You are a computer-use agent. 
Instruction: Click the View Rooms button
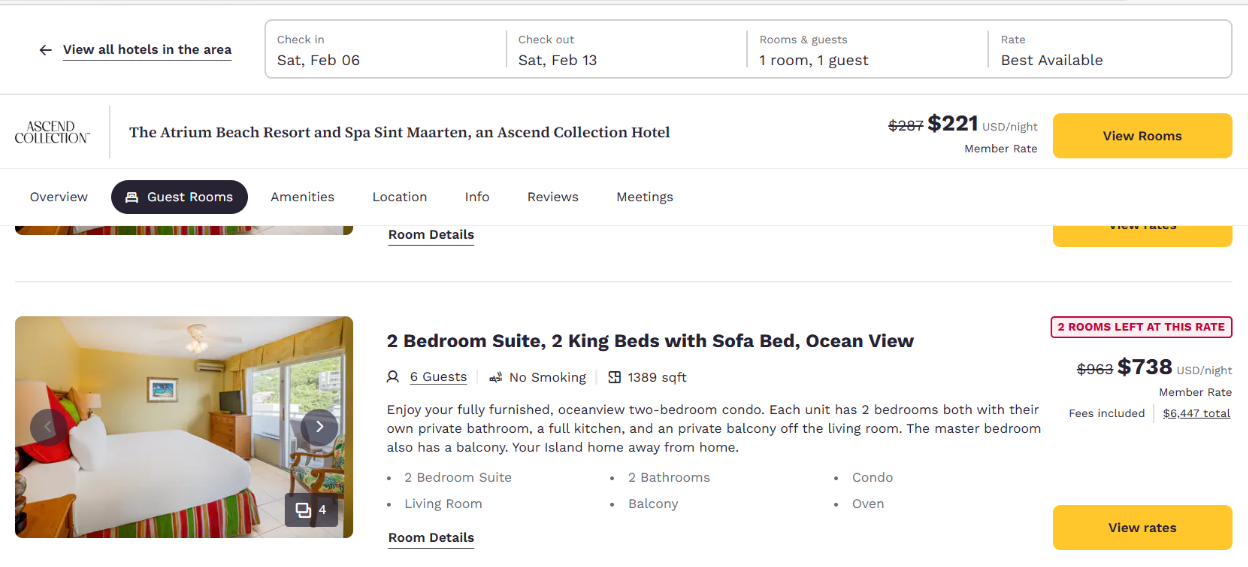pos(1142,136)
